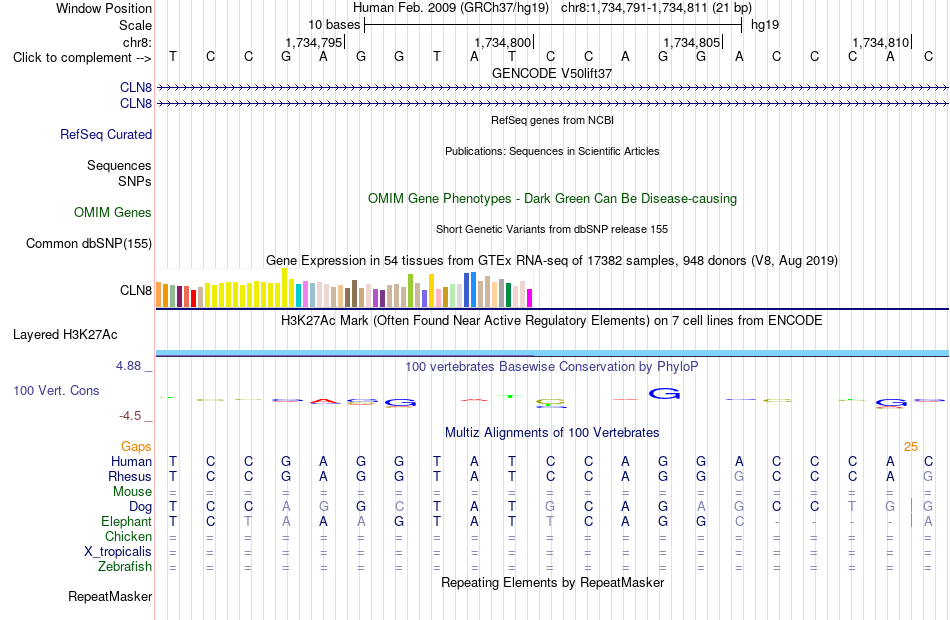Click the 1,734,810 ruler position
Image resolution: width=950 pixels, height=620 pixels.
(x=881, y=42)
